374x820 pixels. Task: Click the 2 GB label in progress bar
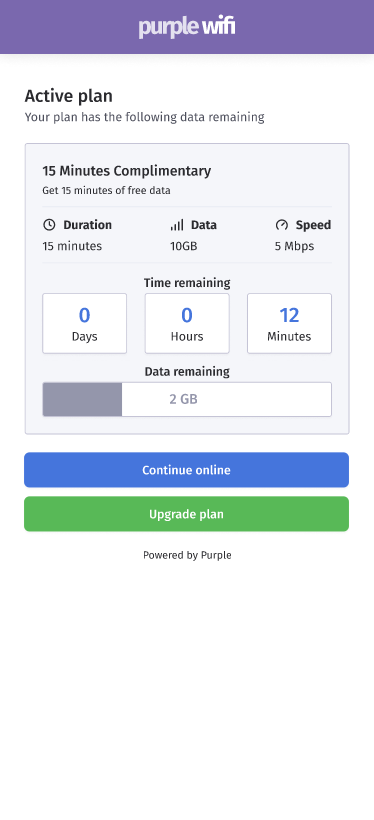point(183,400)
